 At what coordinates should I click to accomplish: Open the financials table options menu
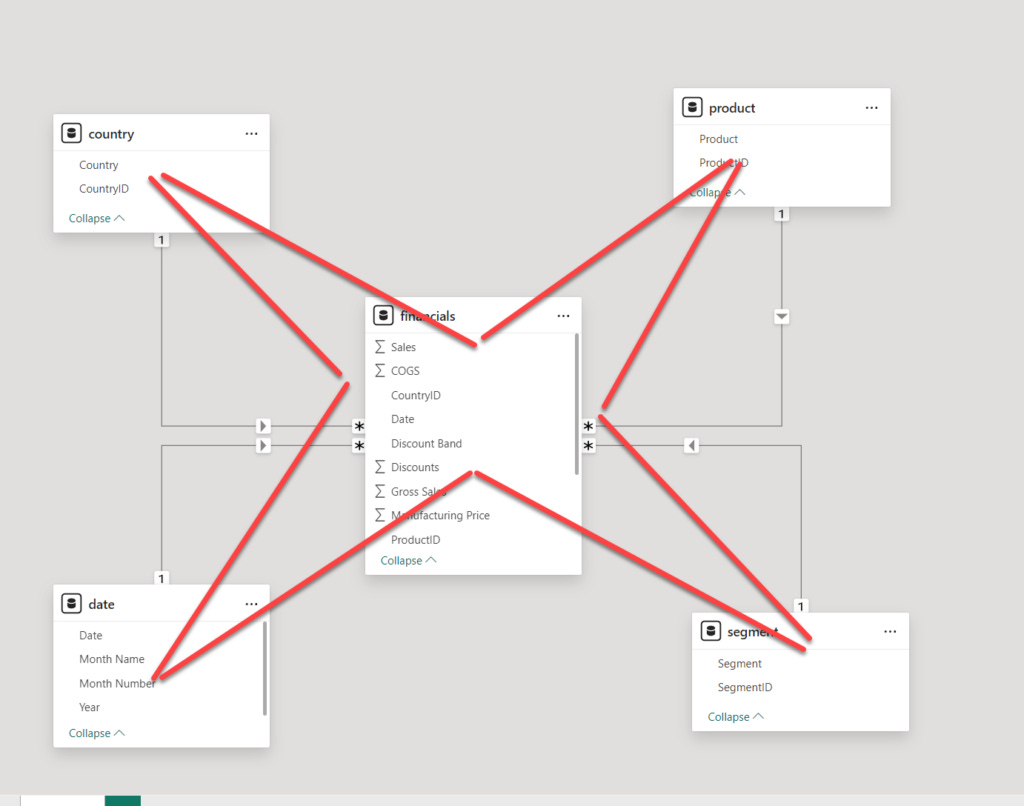tap(563, 316)
